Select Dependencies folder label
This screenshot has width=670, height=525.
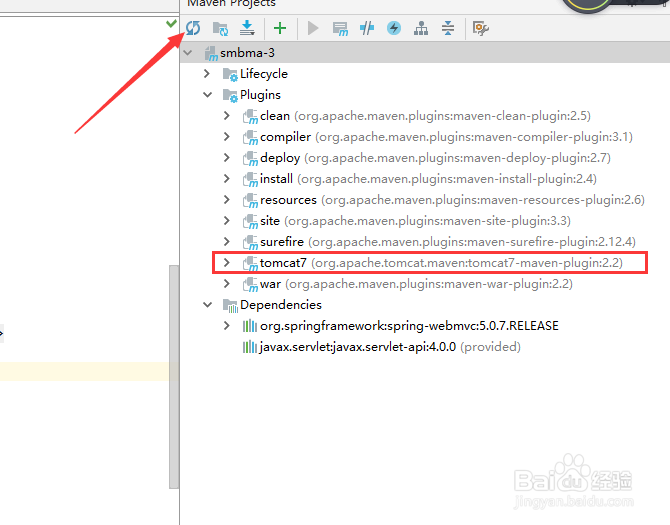click(x=281, y=305)
